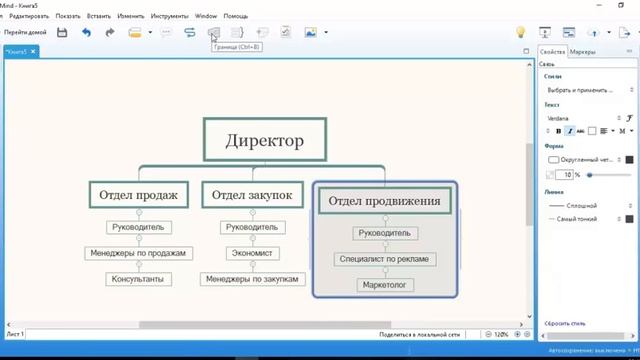Click the greyed callout toolbar icon
This screenshot has height=360, width=640.
[x=166, y=32]
